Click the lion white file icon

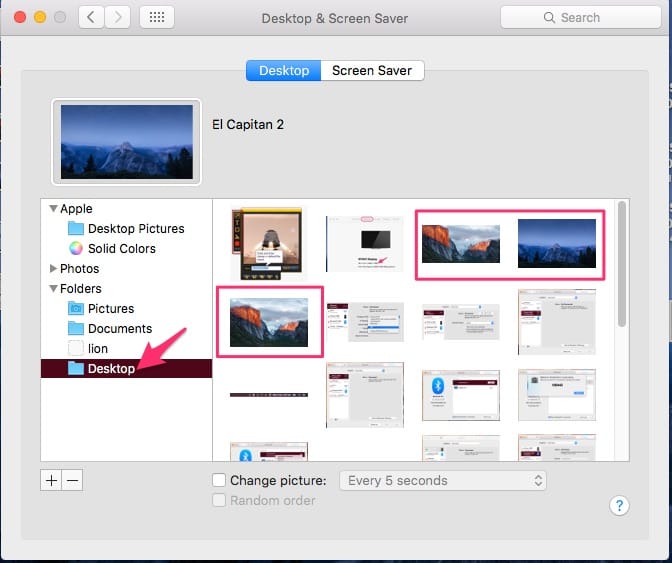pyautogui.click(x=76, y=348)
